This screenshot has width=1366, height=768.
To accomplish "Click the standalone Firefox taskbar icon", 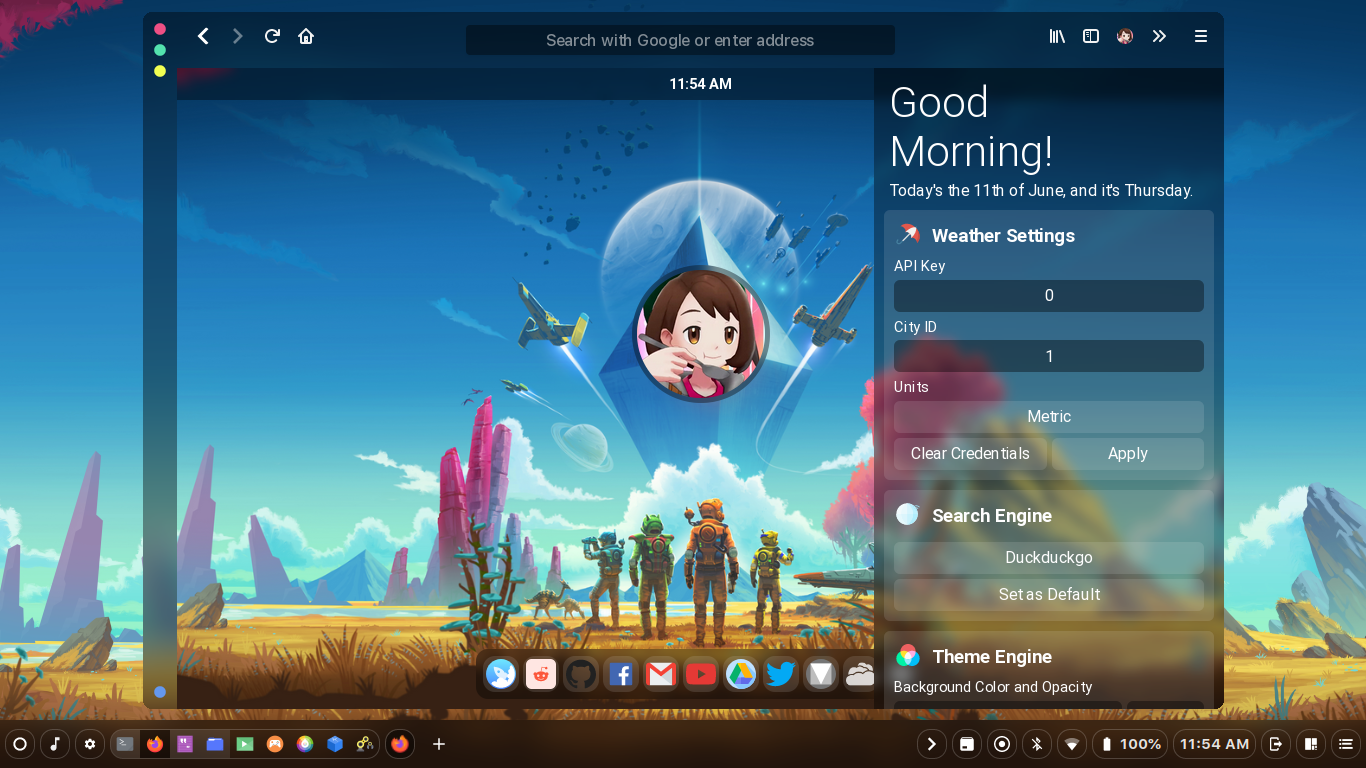I will pos(400,744).
